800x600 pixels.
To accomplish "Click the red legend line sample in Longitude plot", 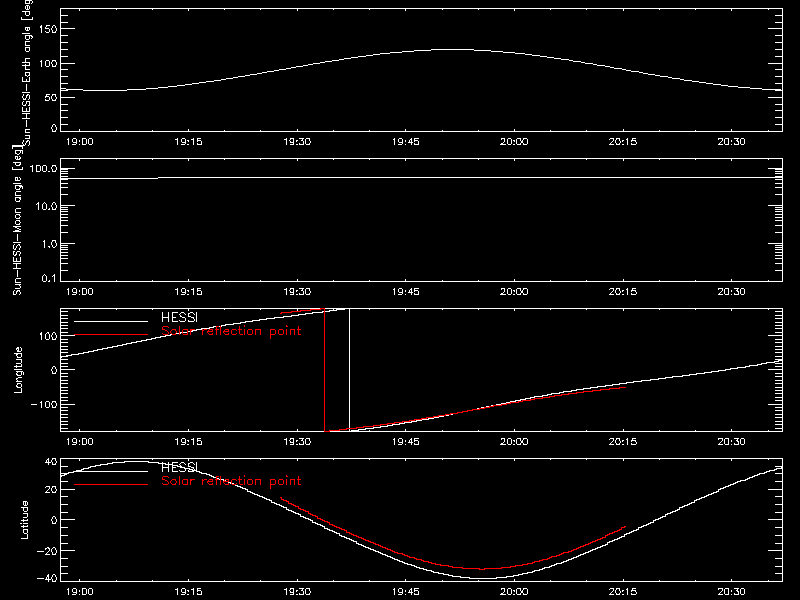I will tap(111, 335).
